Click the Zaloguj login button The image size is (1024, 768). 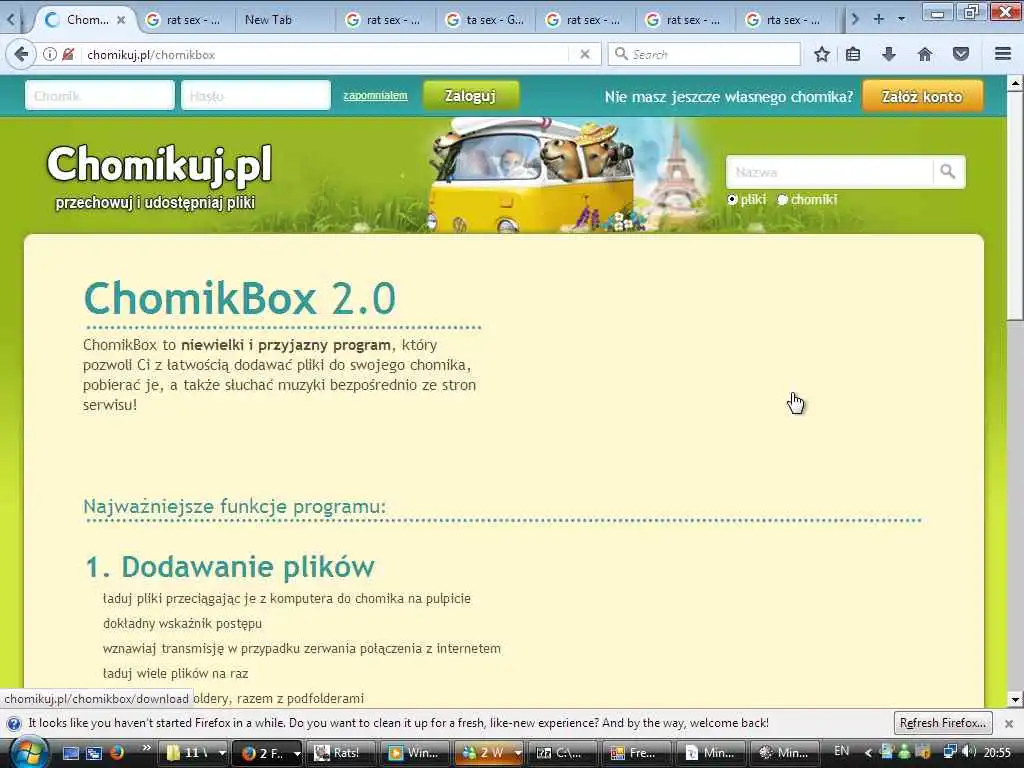click(x=471, y=96)
